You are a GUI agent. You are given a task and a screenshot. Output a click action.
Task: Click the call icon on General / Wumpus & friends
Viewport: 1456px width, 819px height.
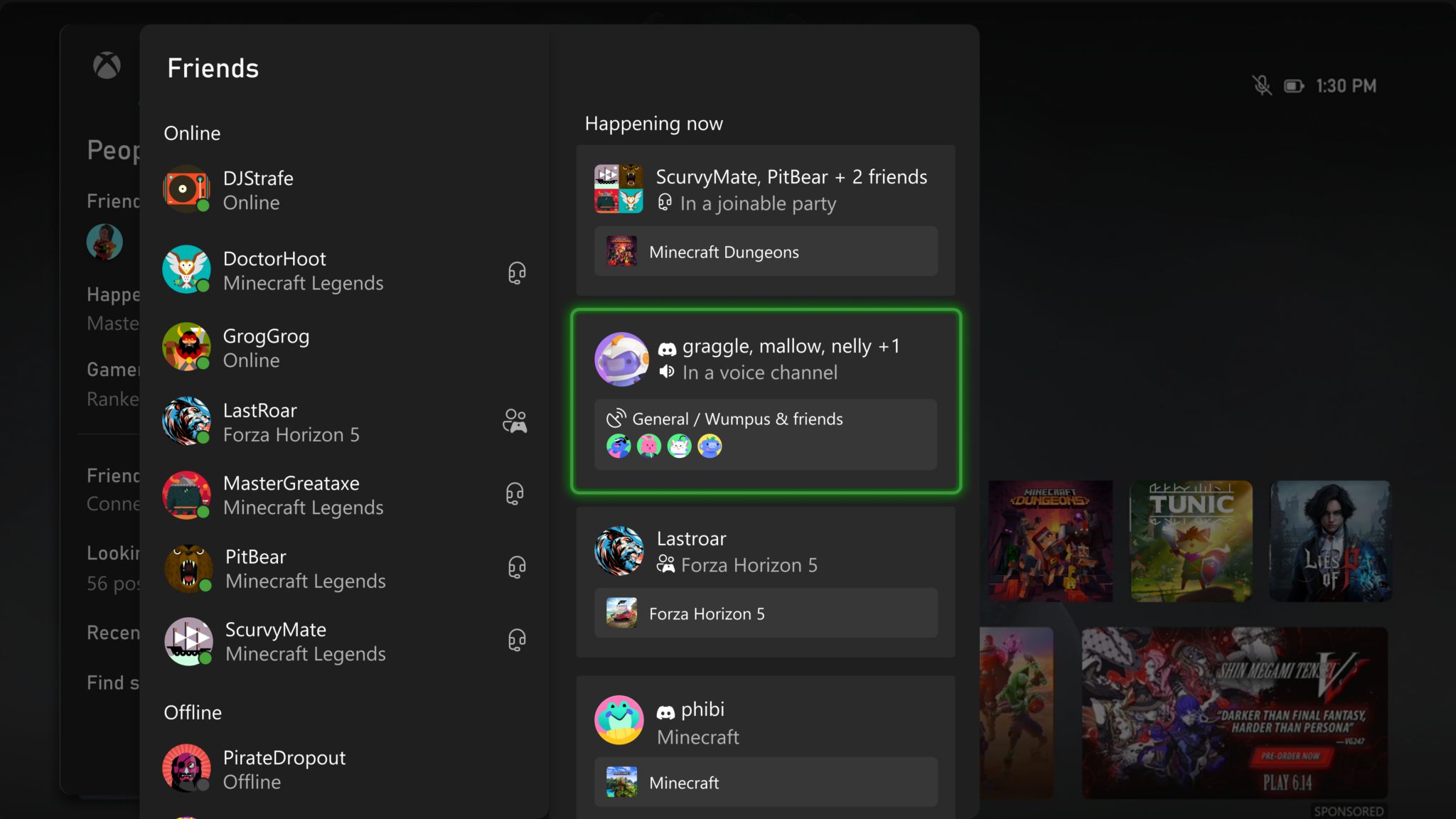(617, 419)
